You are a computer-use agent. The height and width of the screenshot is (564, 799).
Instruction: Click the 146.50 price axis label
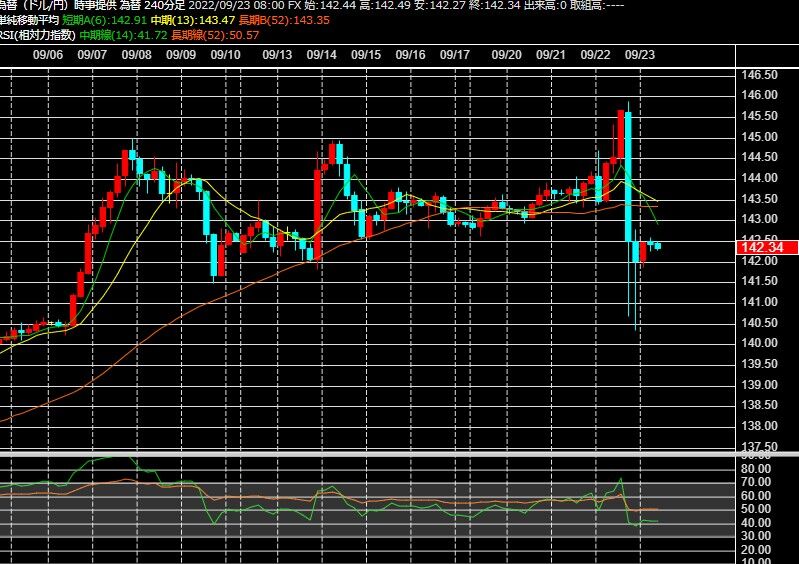tap(759, 75)
